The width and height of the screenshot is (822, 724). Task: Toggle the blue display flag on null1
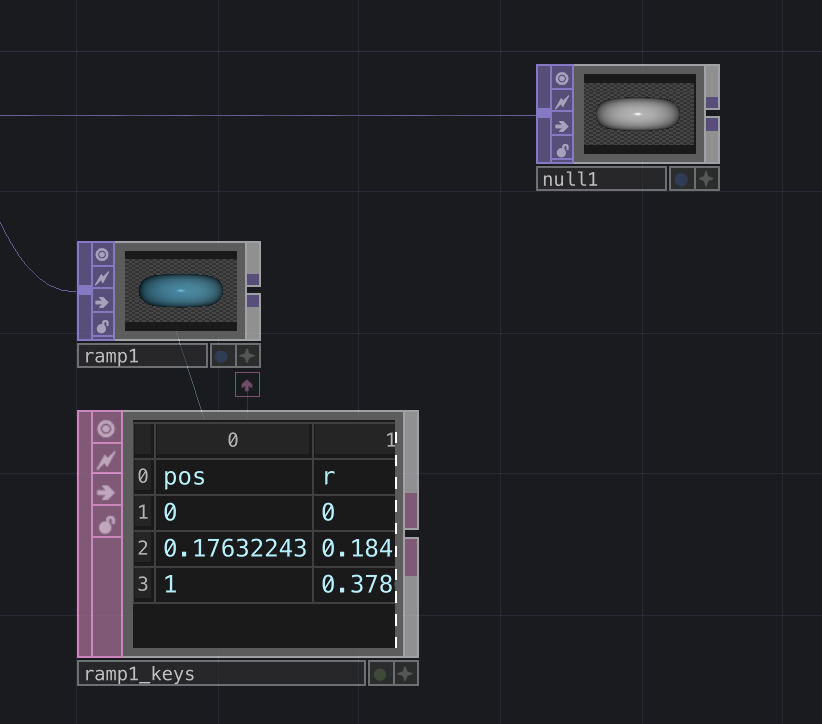(x=681, y=179)
